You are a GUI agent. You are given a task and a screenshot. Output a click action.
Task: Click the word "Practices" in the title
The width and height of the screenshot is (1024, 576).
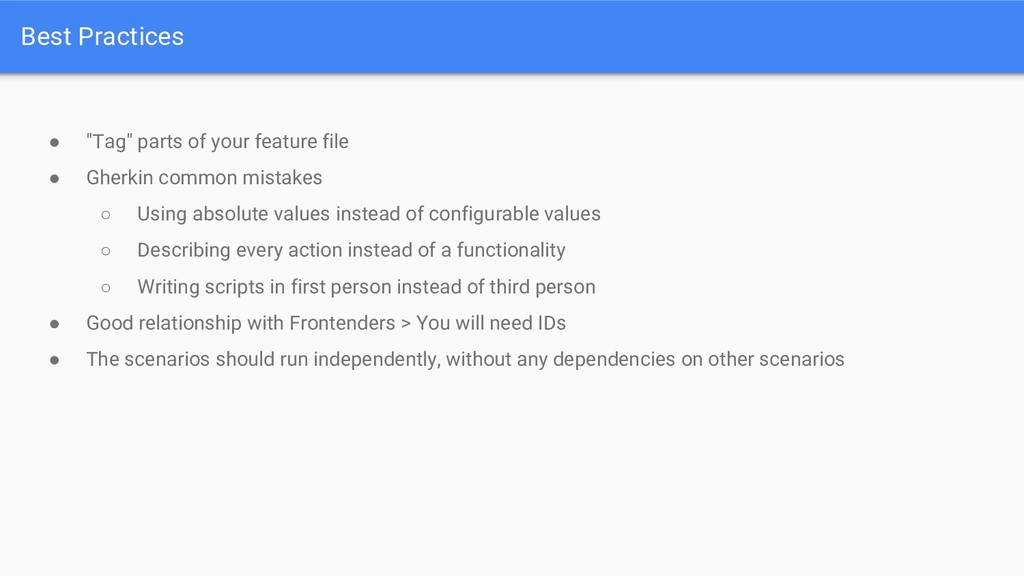[x=131, y=37]
